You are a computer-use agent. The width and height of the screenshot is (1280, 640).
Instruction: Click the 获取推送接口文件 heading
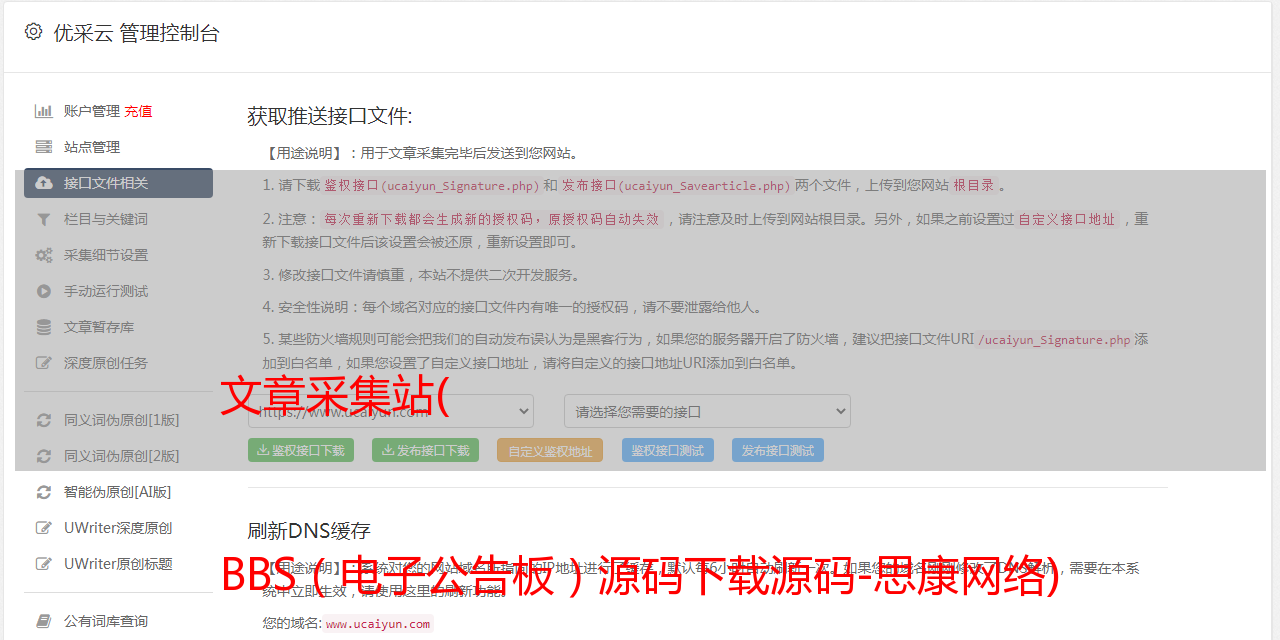point(330,116)
